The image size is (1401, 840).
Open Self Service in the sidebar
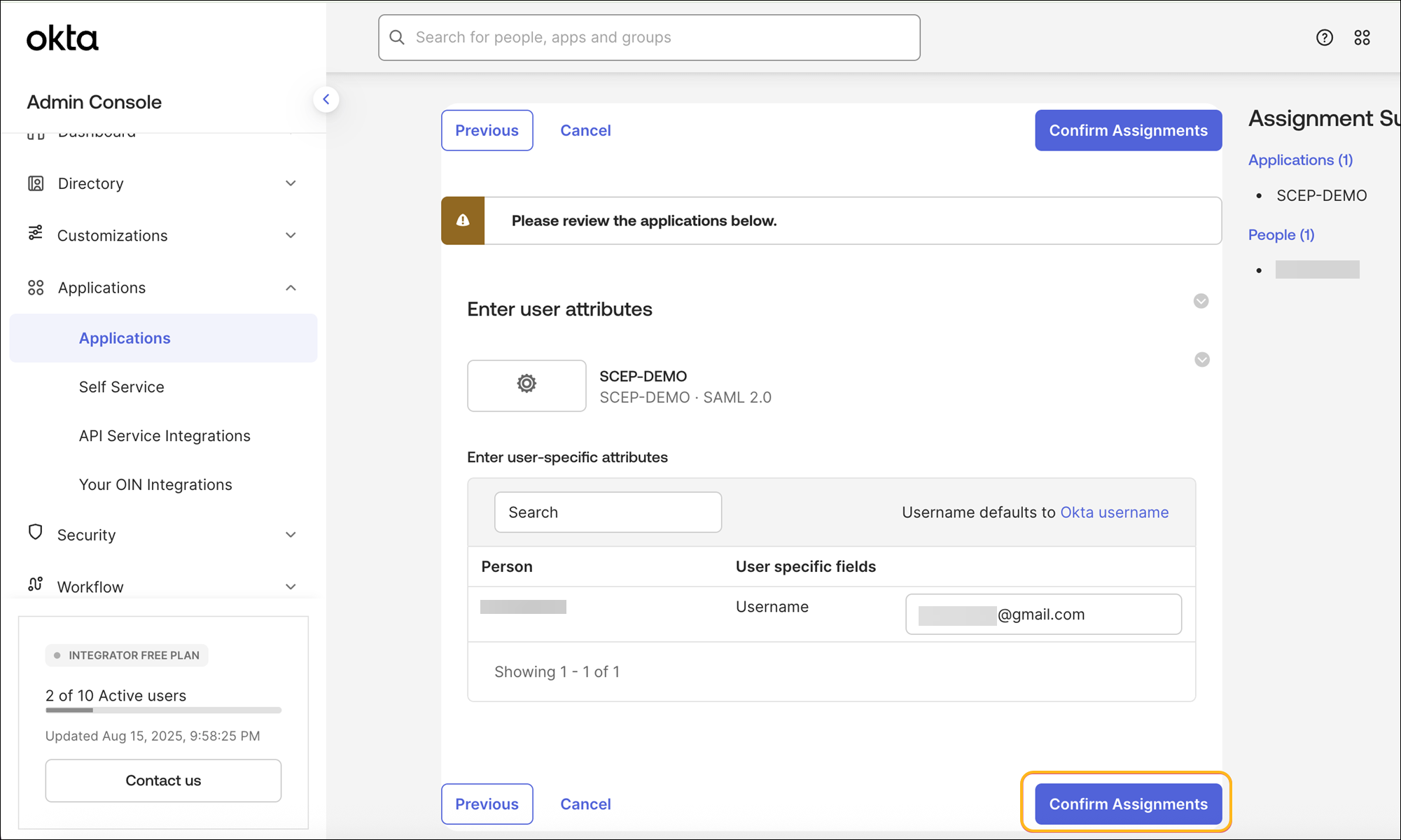122,387
